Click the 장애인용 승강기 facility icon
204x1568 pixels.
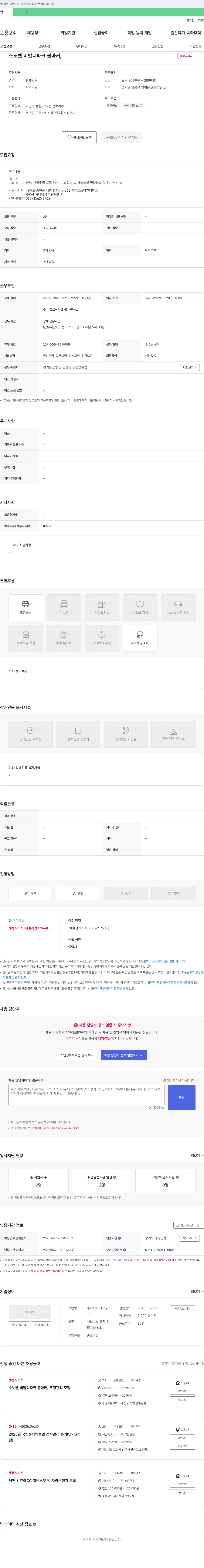(78, 734)
